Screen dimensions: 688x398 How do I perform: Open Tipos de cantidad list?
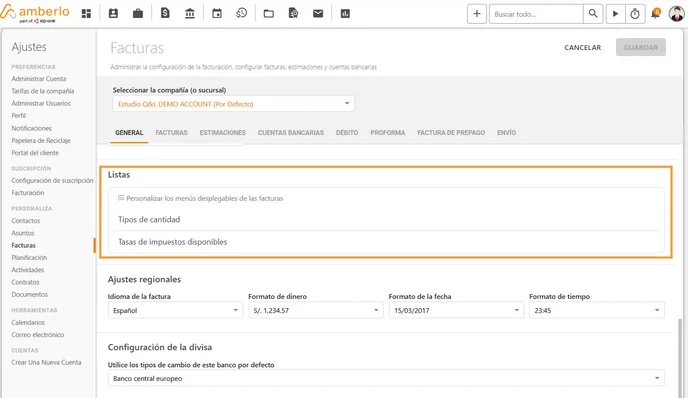388,219
